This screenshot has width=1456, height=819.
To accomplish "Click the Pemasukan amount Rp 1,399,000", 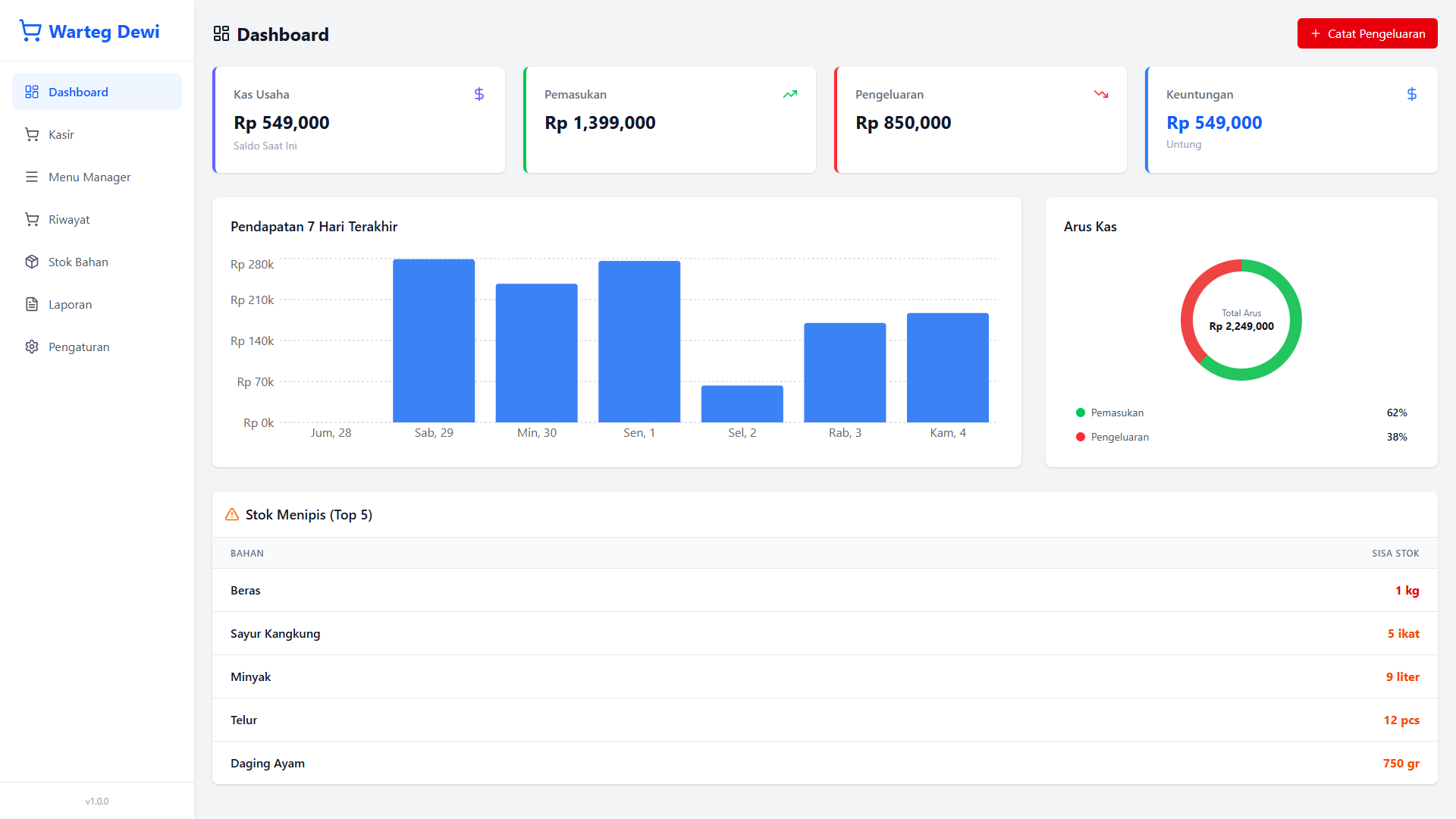I will (x=600, y=122).
